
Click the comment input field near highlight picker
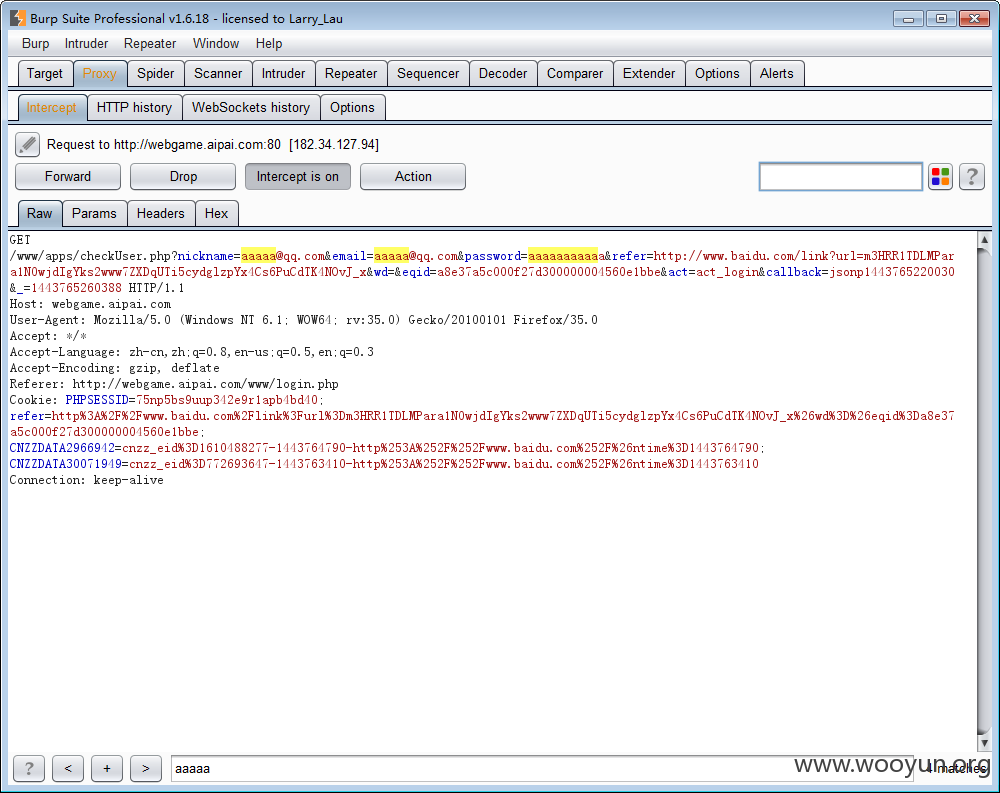841,177
